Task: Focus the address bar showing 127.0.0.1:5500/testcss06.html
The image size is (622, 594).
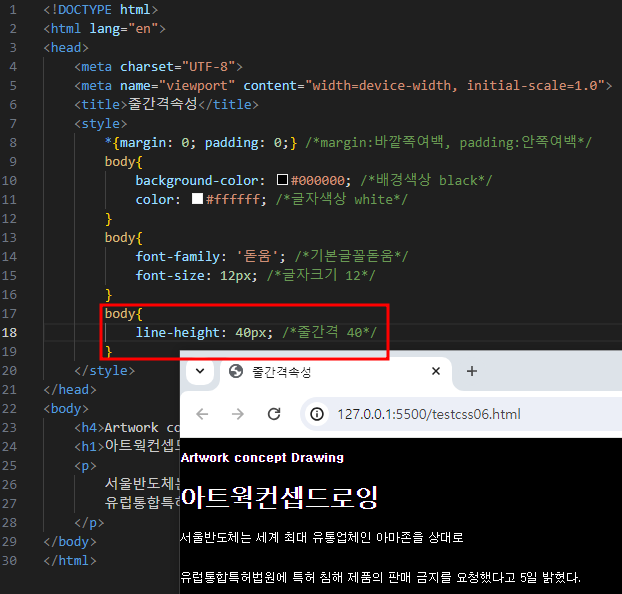Action: [462, 414]
